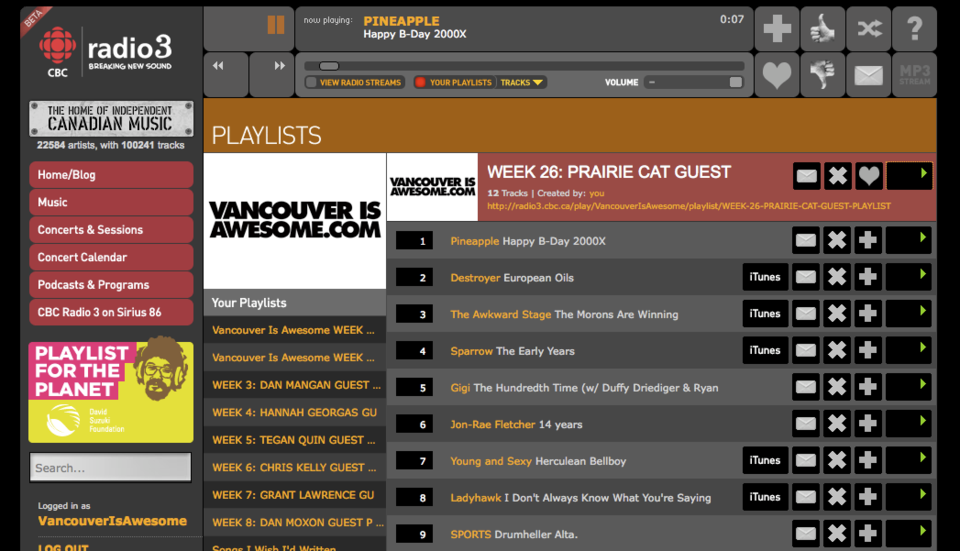Select Your Playlists radio option
This screenshot has height=551, width=960.
coord(454,82)
